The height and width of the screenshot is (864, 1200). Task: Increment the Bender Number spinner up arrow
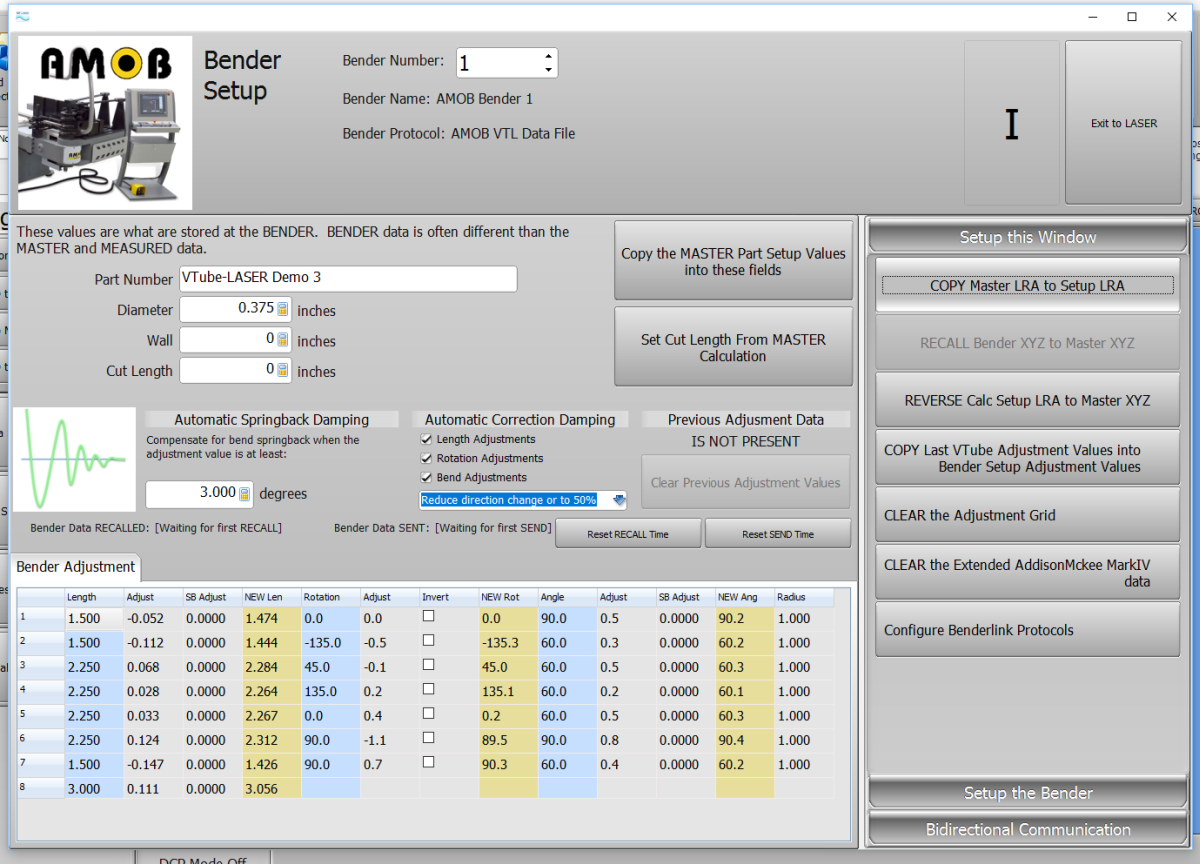tap(548, 56)
